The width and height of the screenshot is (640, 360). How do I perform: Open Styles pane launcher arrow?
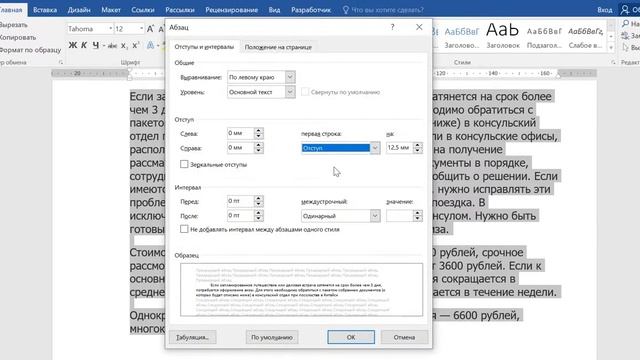tap(613, 62)
